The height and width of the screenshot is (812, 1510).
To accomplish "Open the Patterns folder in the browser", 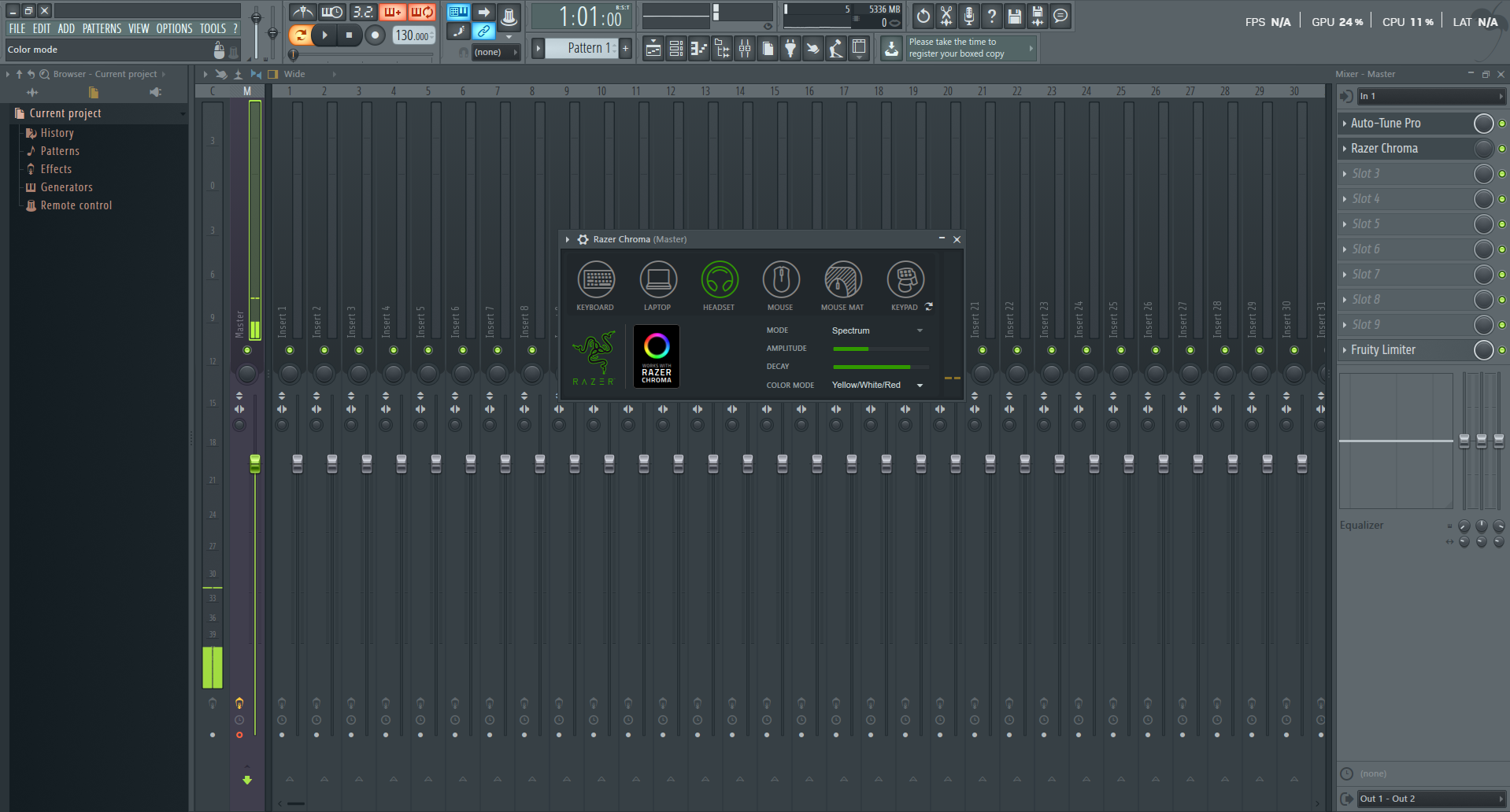I will coord(60,151).
